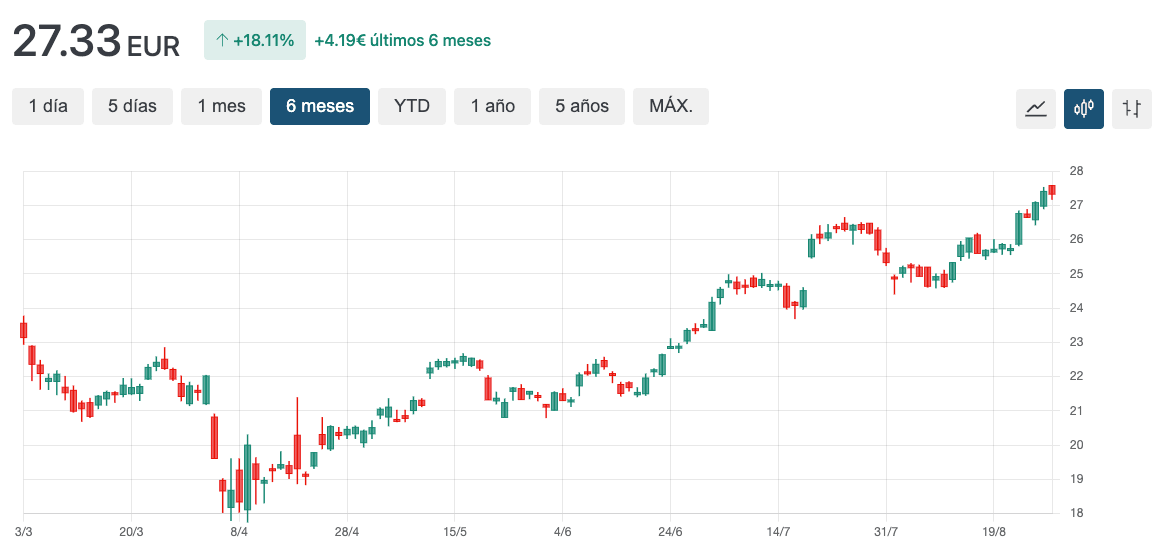1169x553 pixels.
Task: Switch to line chart view icon
Action: (x=1036, y=108)
